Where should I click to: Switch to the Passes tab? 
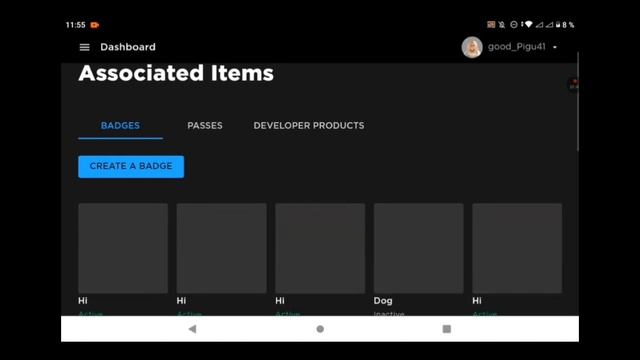[x=205, y=126]
